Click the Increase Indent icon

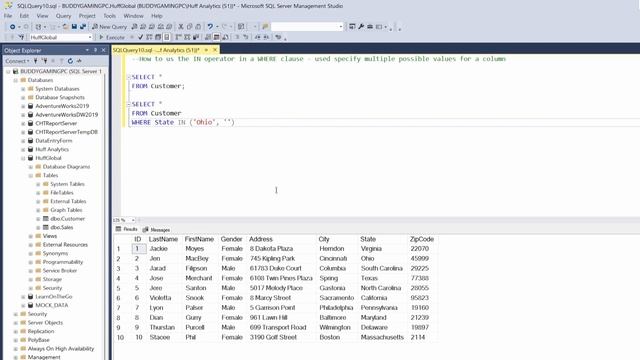click(266, 37)
